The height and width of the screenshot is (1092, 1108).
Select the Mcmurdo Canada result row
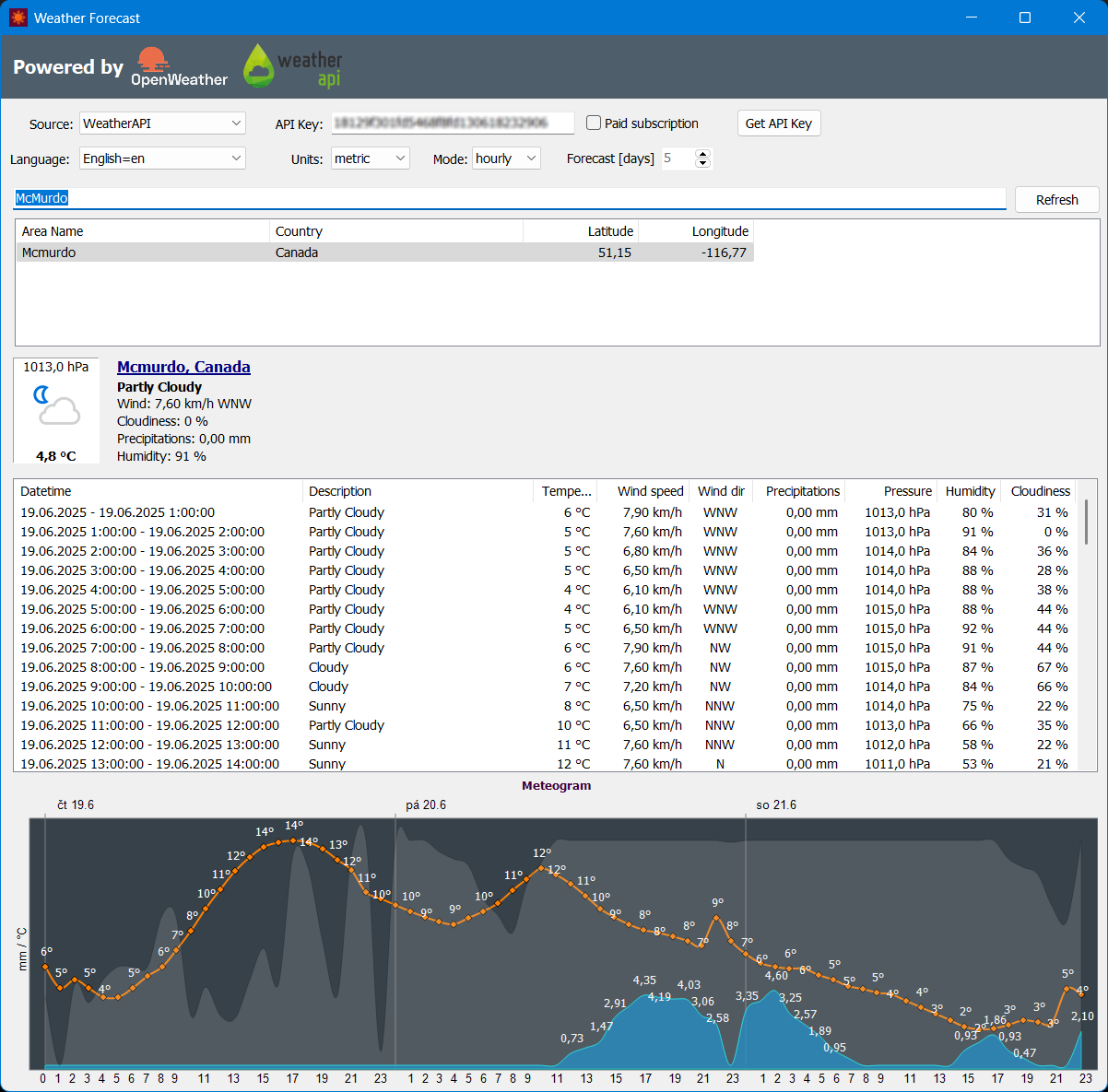[x=385, y=252]
